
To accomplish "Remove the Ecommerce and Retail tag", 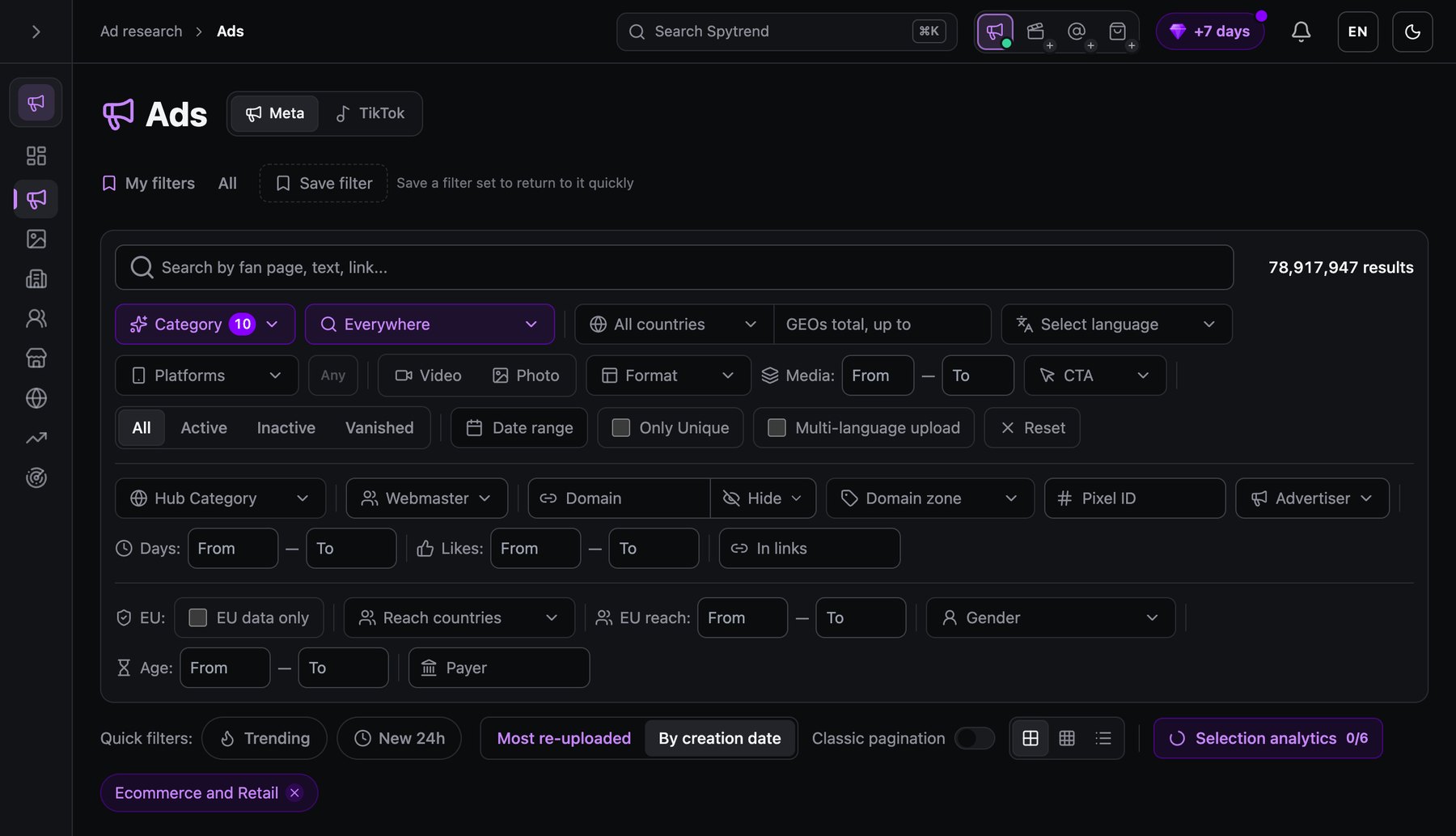I will pos(295,793).
